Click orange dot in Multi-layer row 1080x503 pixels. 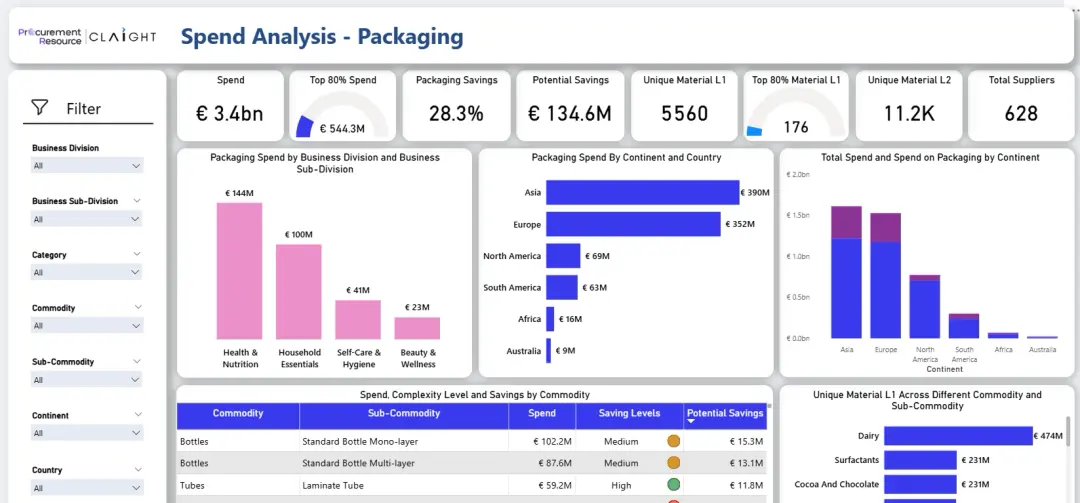(x=674, y=463)
